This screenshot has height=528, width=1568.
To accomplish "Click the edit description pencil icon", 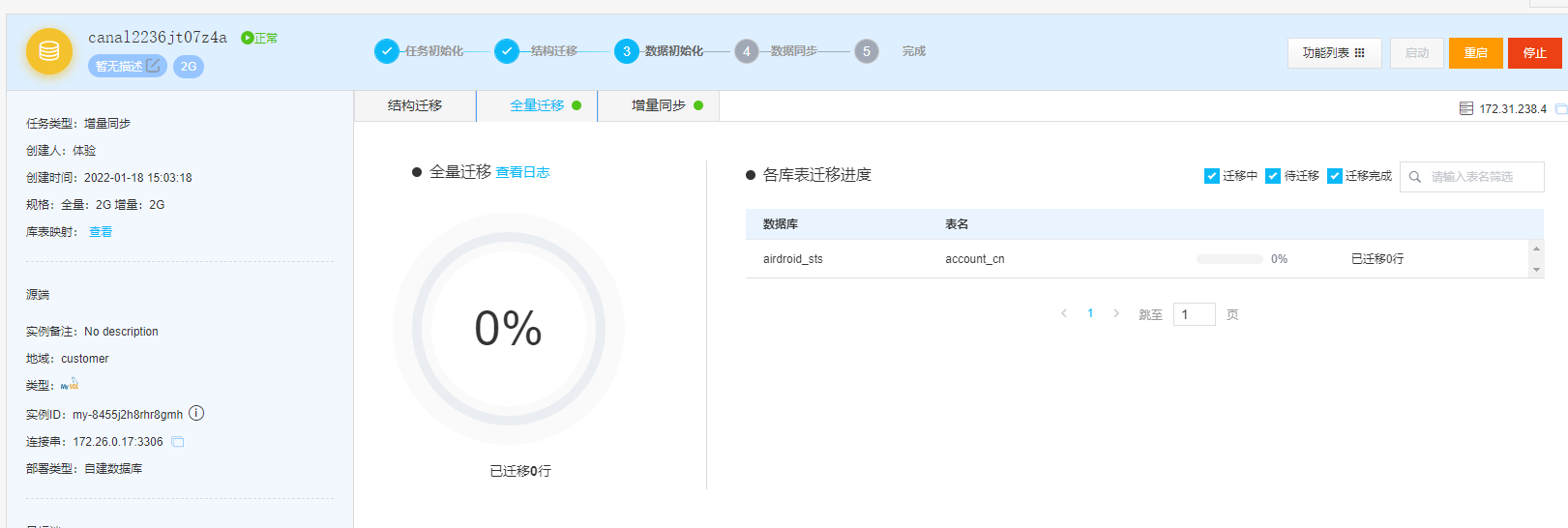I will point(153,66).
